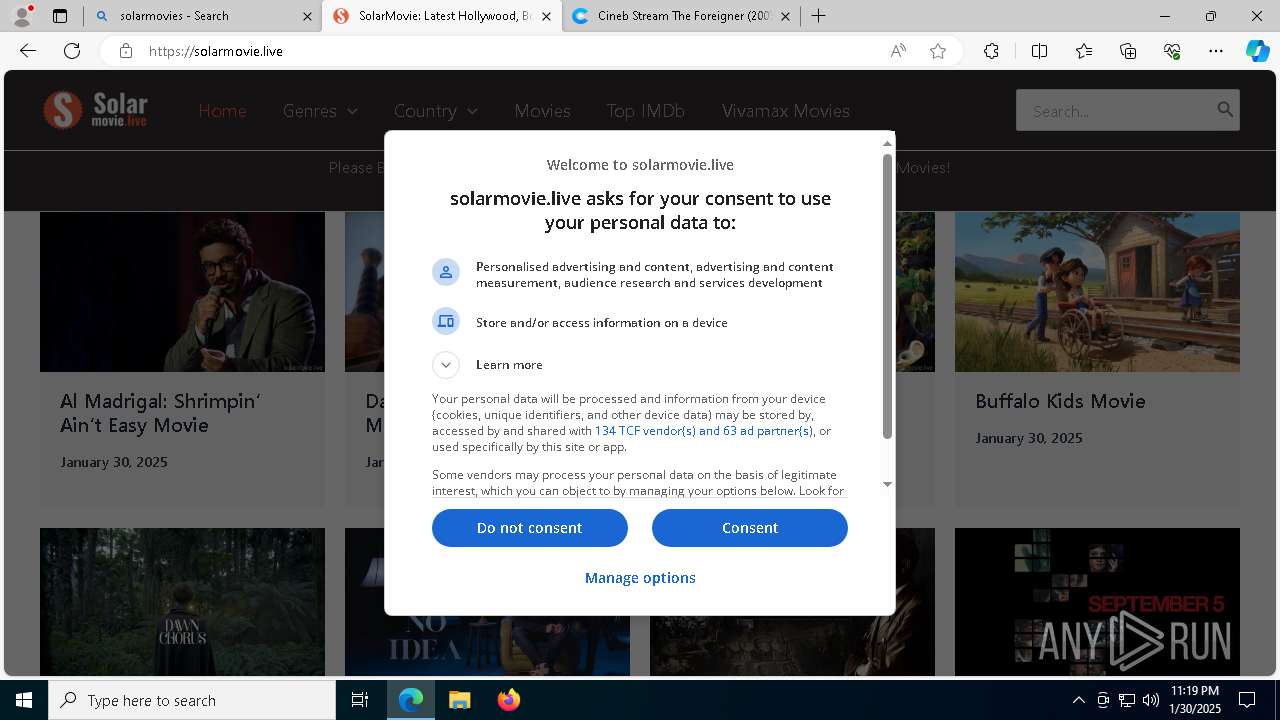The image size is (1280, 720).
Task: Click the browser address bar URL
Action: point(216,51)
